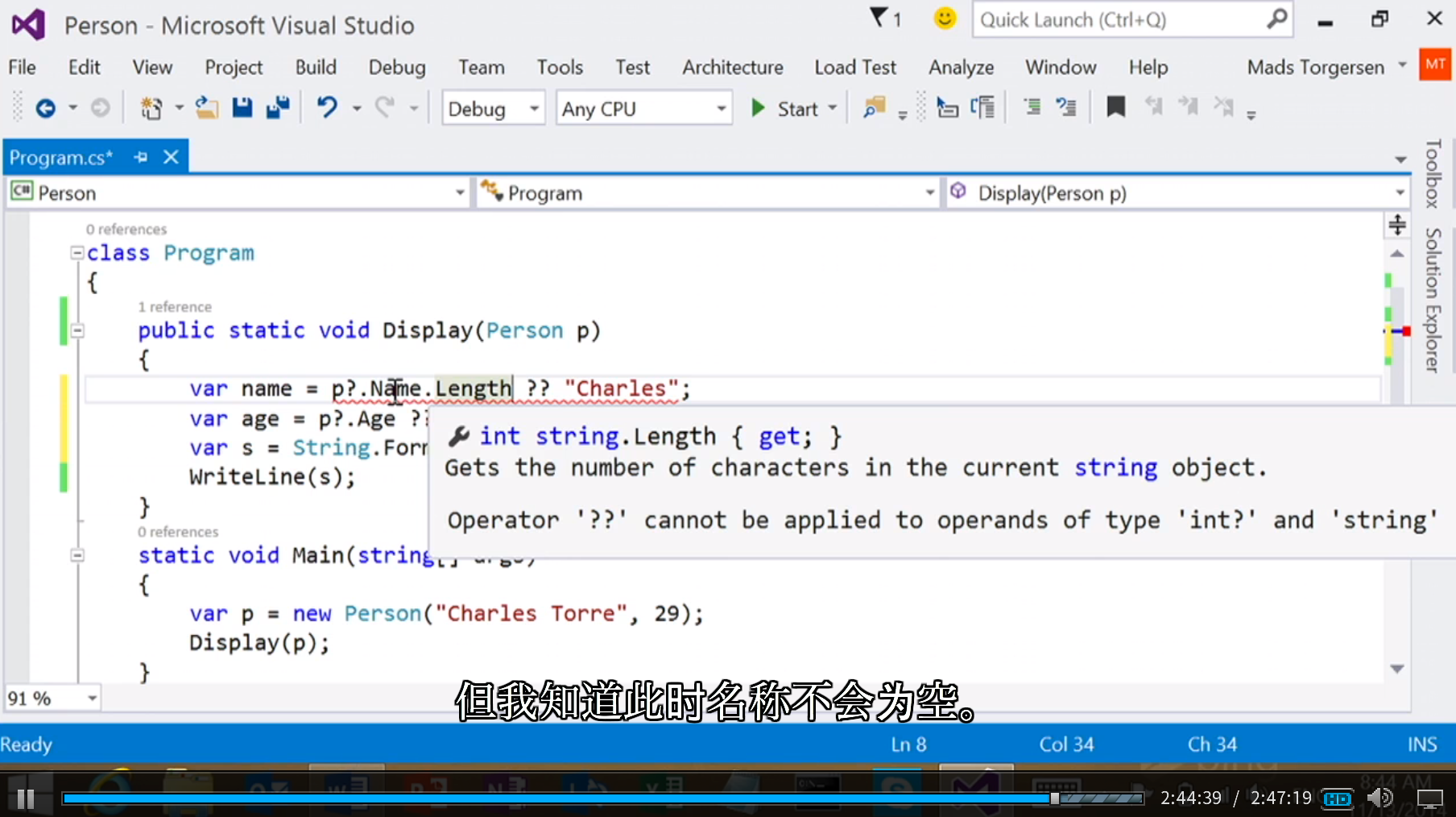1456x817 pixels.
Task: Click the Save All icon
Action: tap(278, 108)
